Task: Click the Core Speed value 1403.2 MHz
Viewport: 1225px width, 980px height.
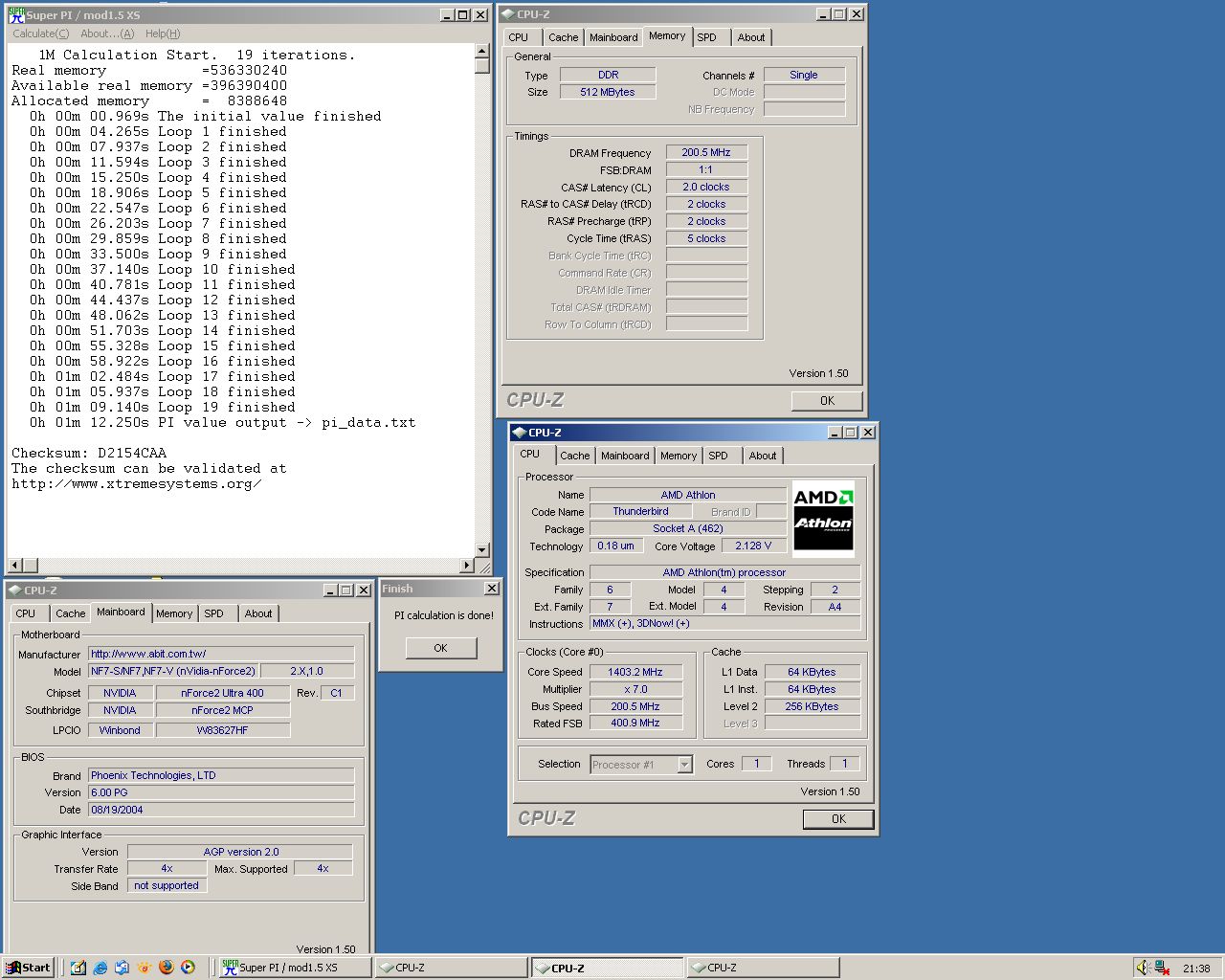Action: [635, 672]
